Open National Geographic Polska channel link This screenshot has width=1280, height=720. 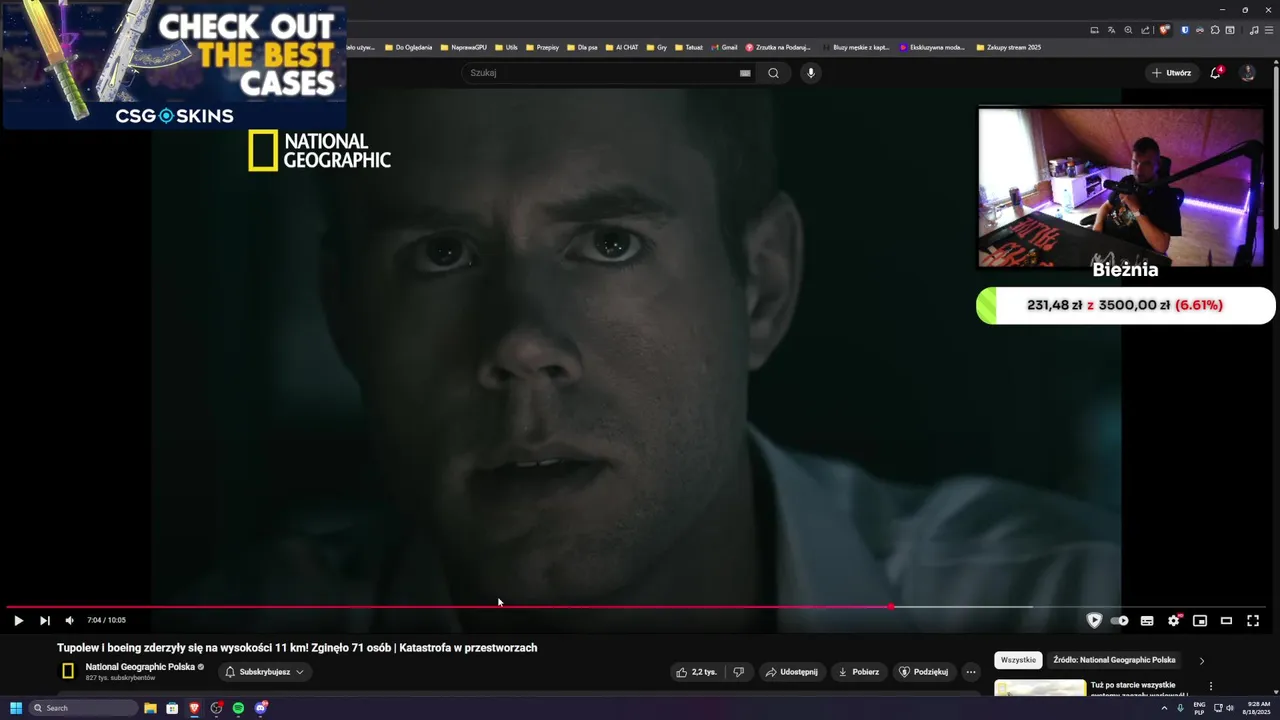pyautogui.click(x=140, y=667)
